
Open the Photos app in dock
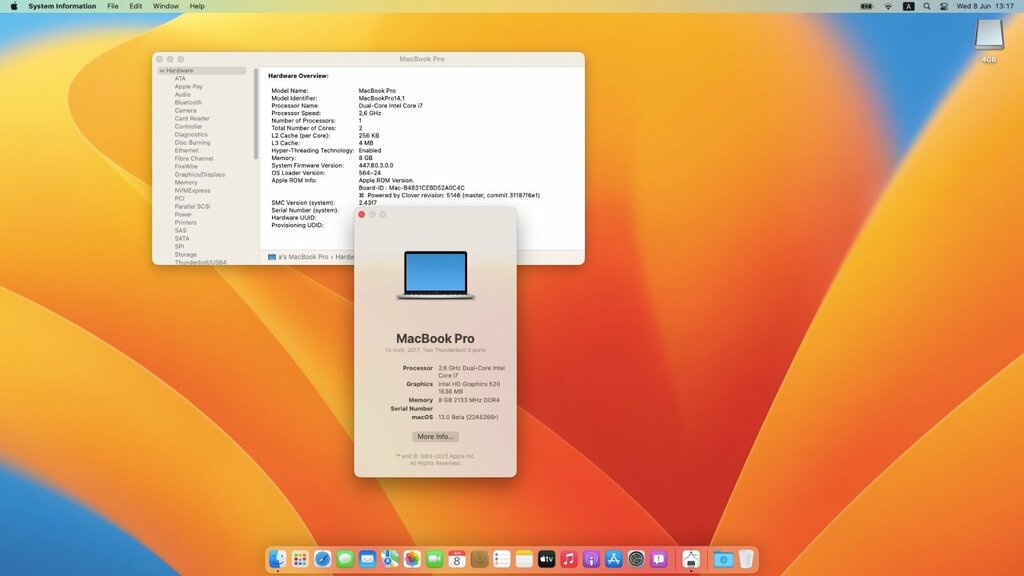coord(412,559)
